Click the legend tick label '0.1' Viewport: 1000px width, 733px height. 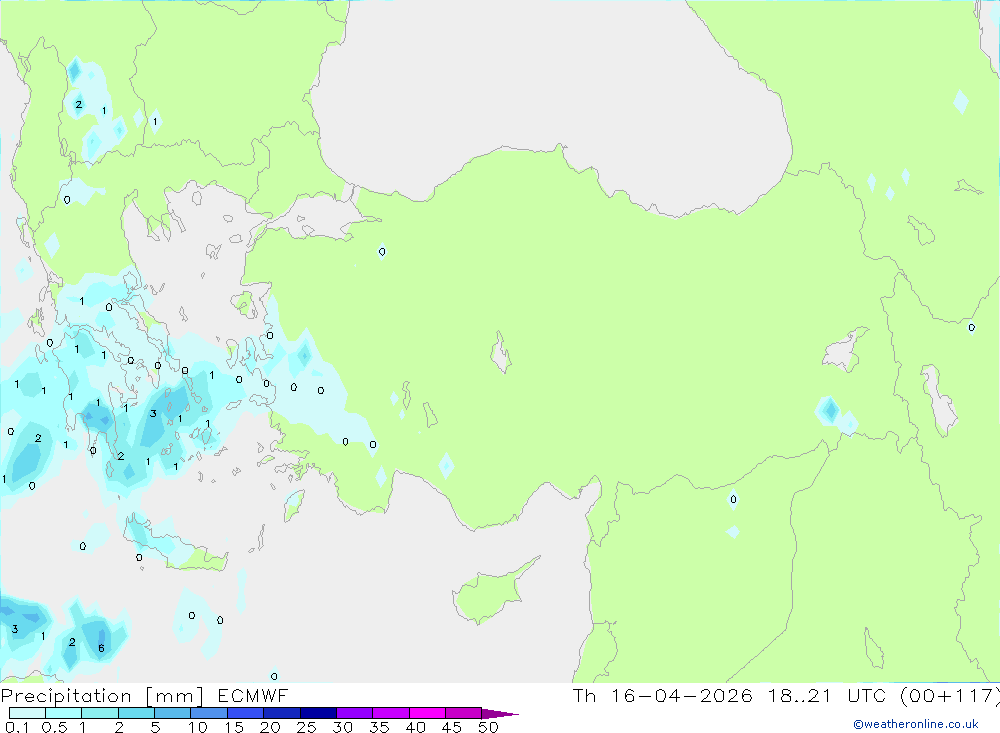17,727
